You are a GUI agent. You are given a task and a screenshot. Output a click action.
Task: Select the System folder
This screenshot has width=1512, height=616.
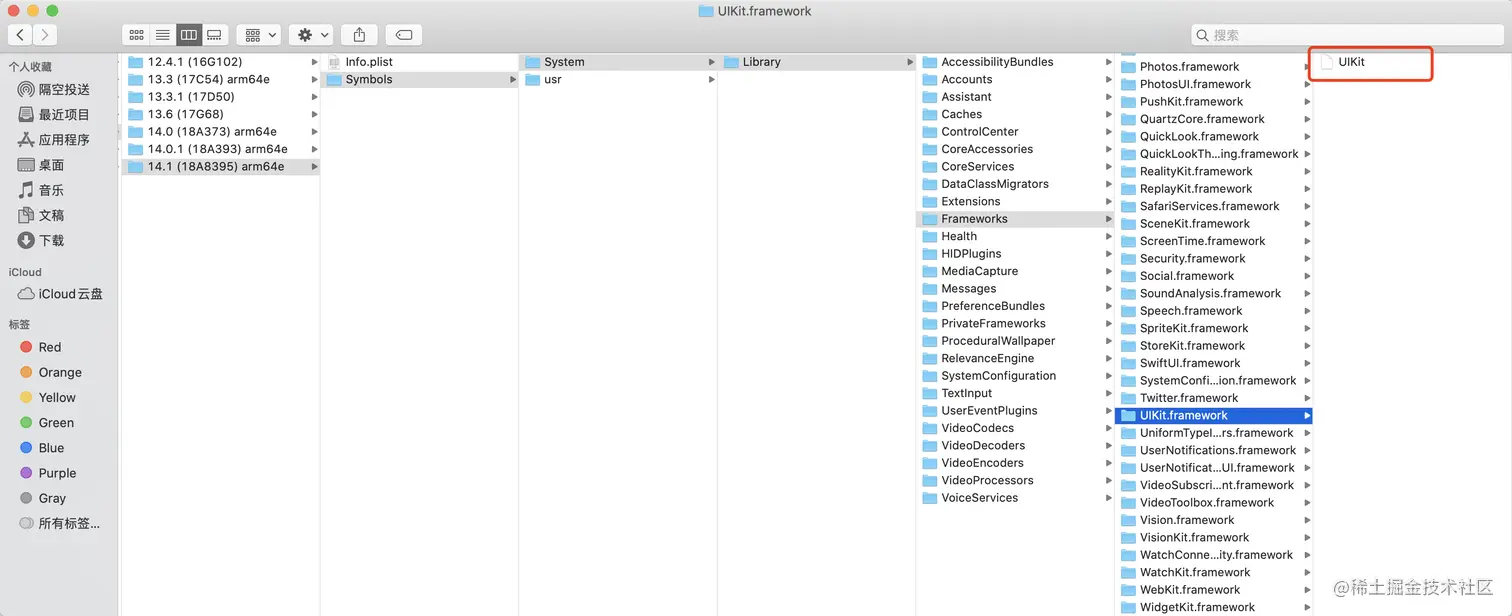click(618, 62)
